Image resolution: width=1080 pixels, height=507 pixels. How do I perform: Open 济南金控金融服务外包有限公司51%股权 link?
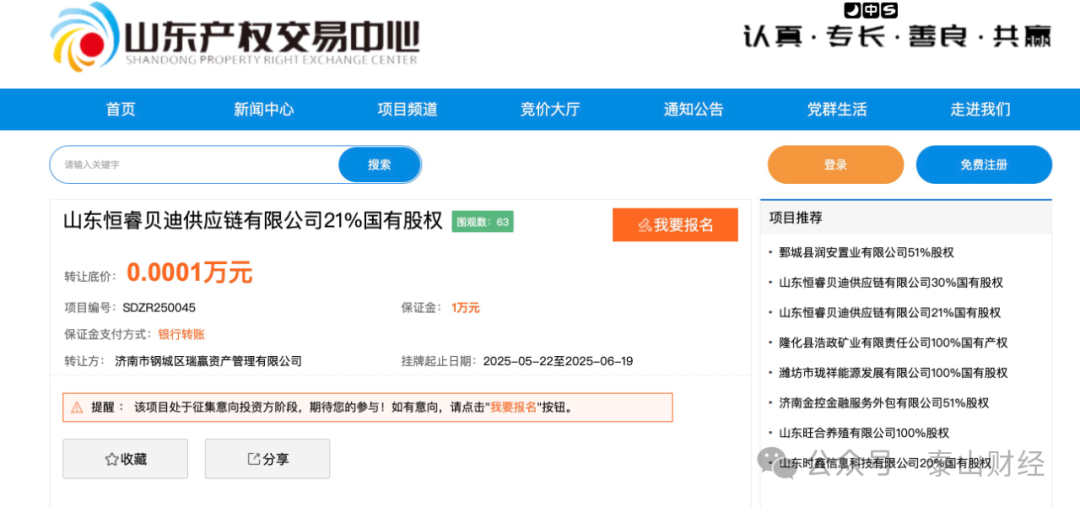884,402
